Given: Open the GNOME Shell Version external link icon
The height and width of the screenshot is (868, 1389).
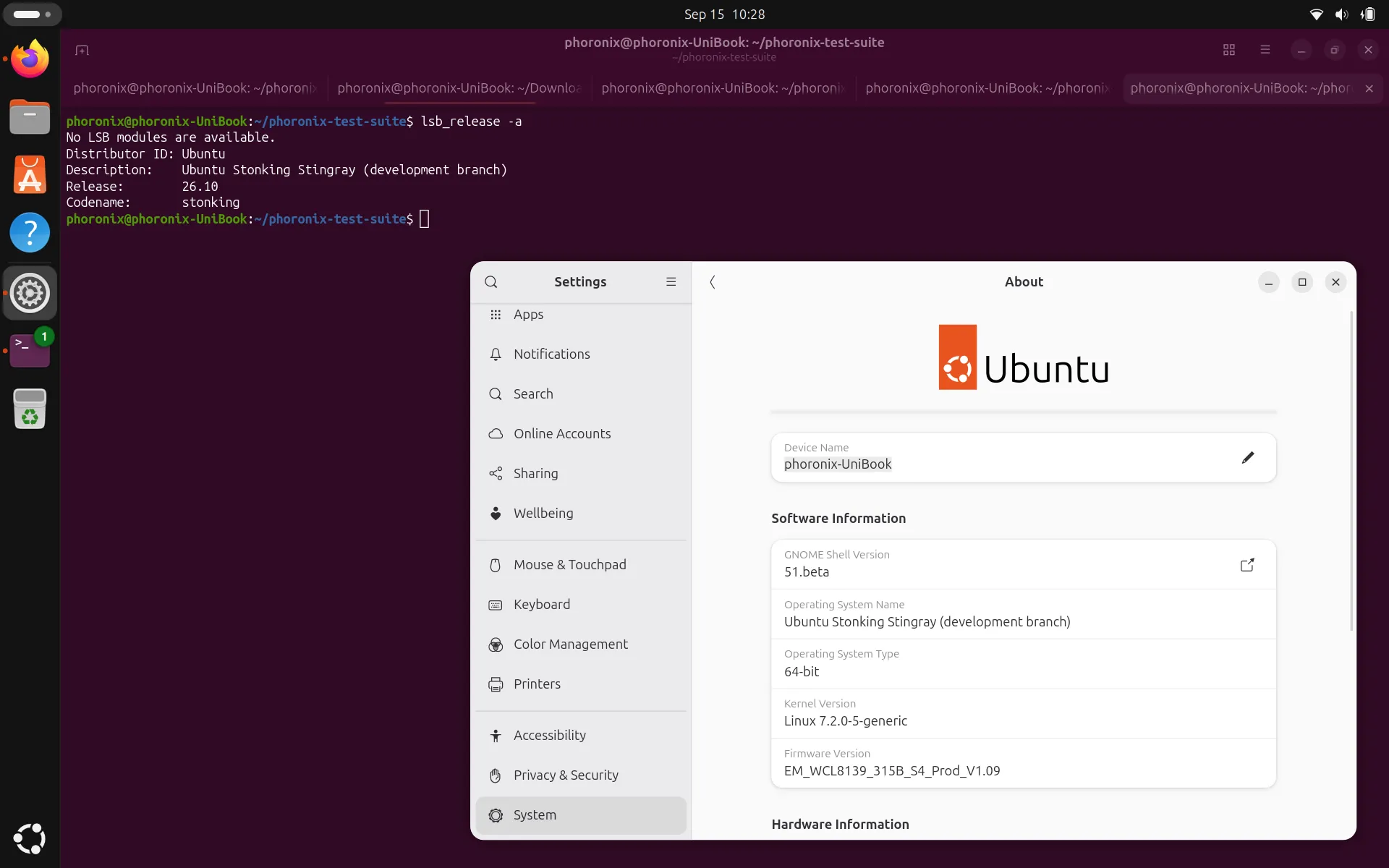Looking at the screenshot, I should pos(1247,565).
